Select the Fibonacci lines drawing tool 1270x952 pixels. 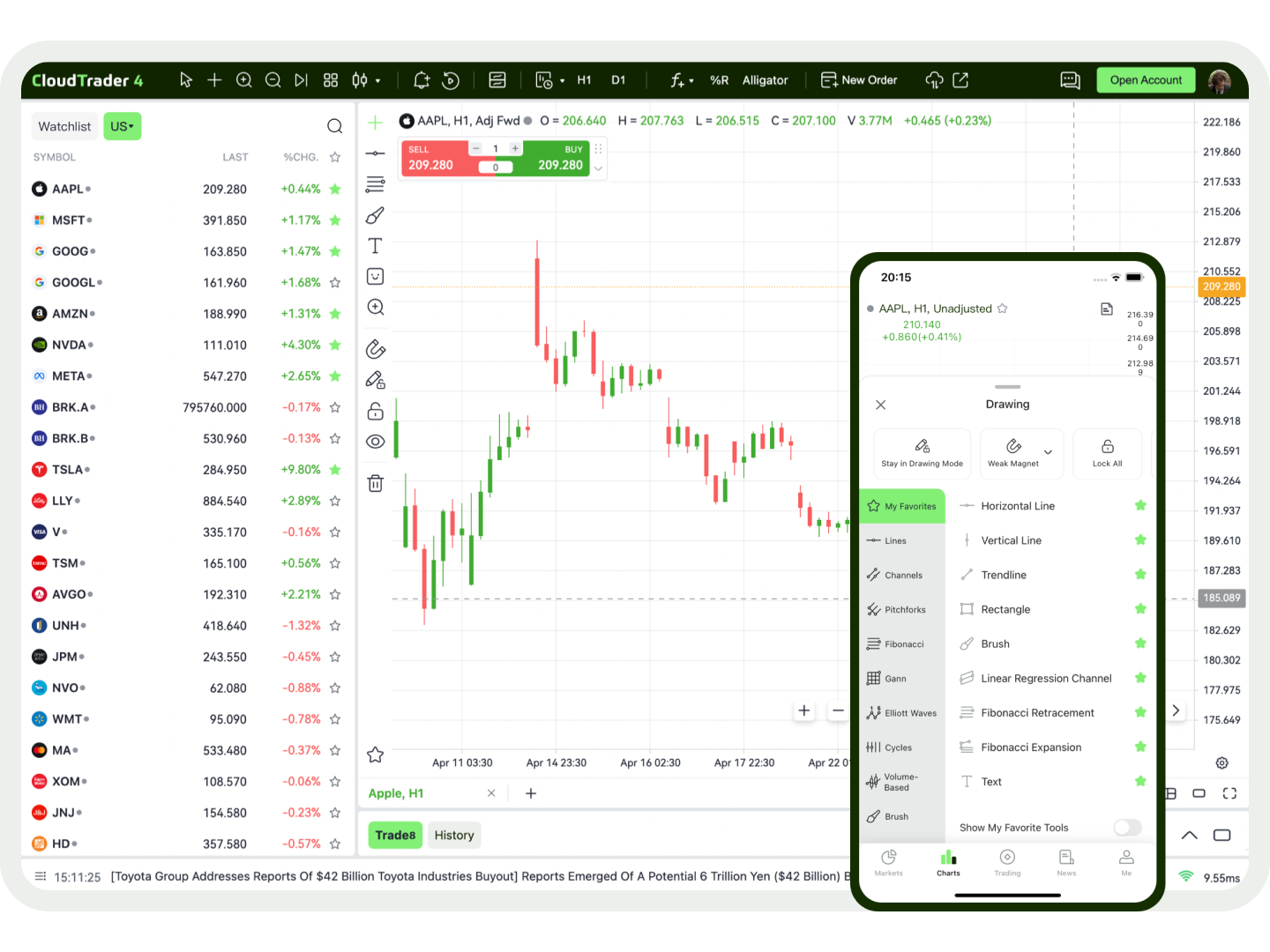(x=376, y=184)
